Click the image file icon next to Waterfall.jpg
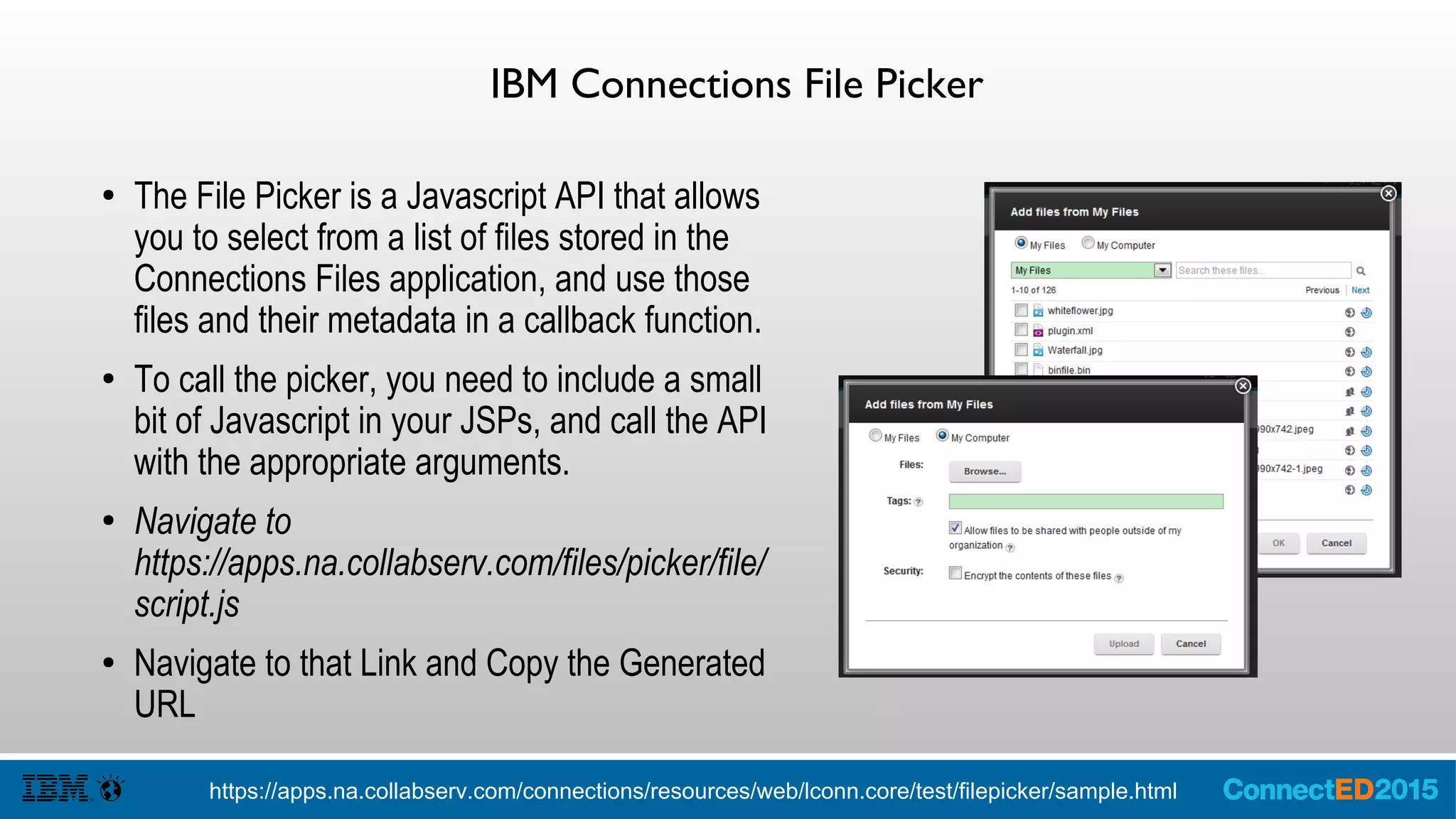Screen dimensions: 1456x819 click(1038, 350)
